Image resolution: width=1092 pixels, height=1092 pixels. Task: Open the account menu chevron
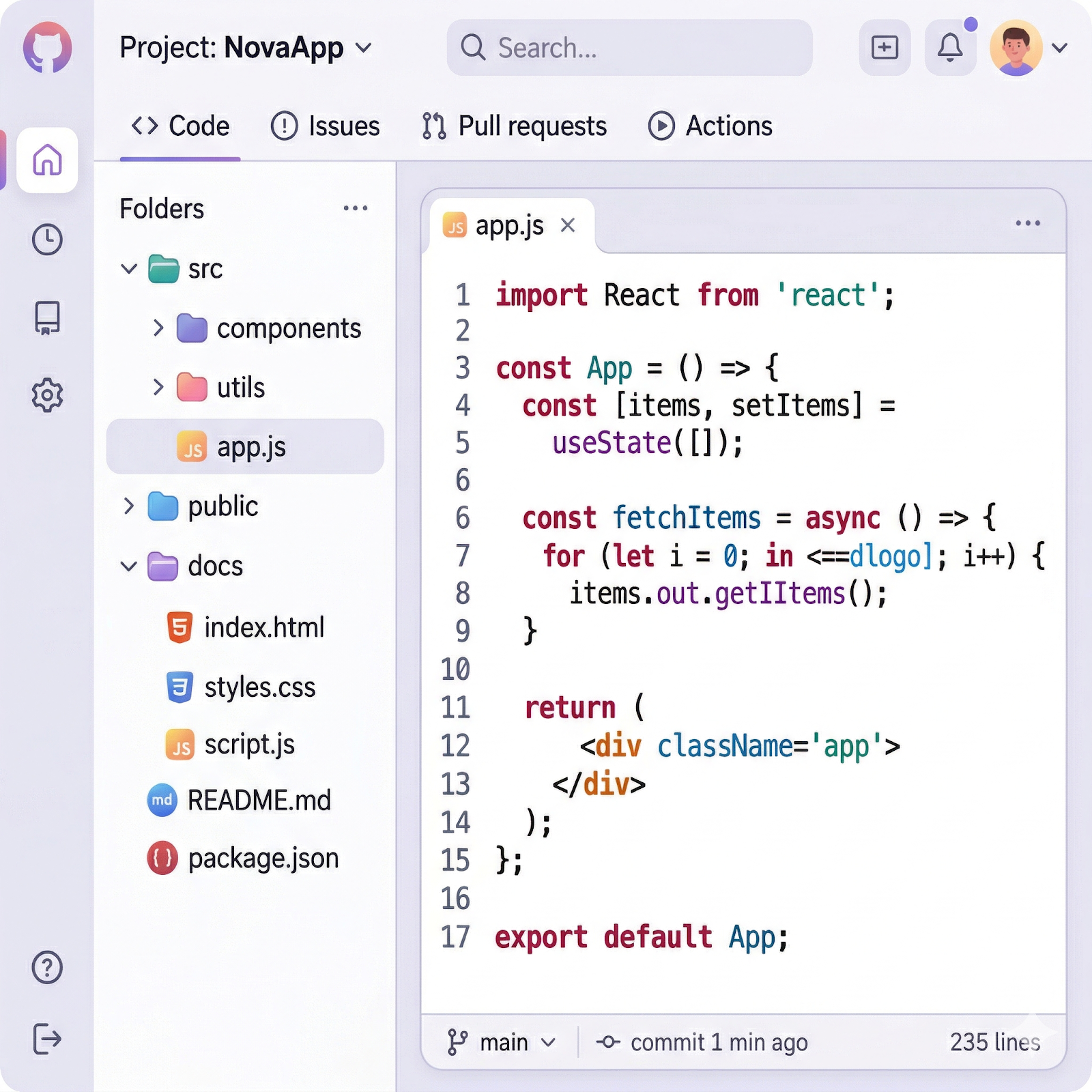click(x=1059, y=48)
